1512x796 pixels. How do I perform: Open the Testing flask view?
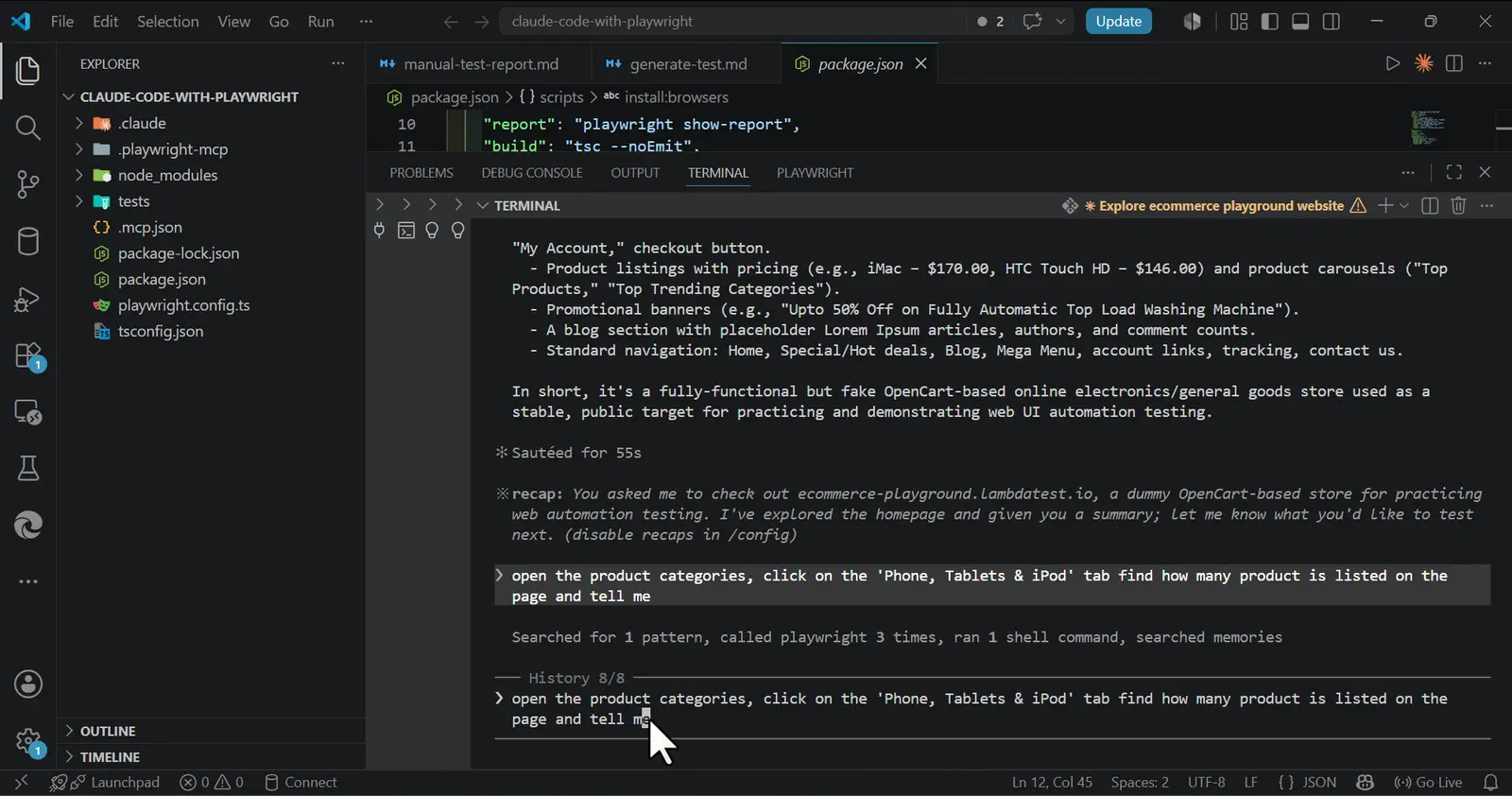point(28,468)
